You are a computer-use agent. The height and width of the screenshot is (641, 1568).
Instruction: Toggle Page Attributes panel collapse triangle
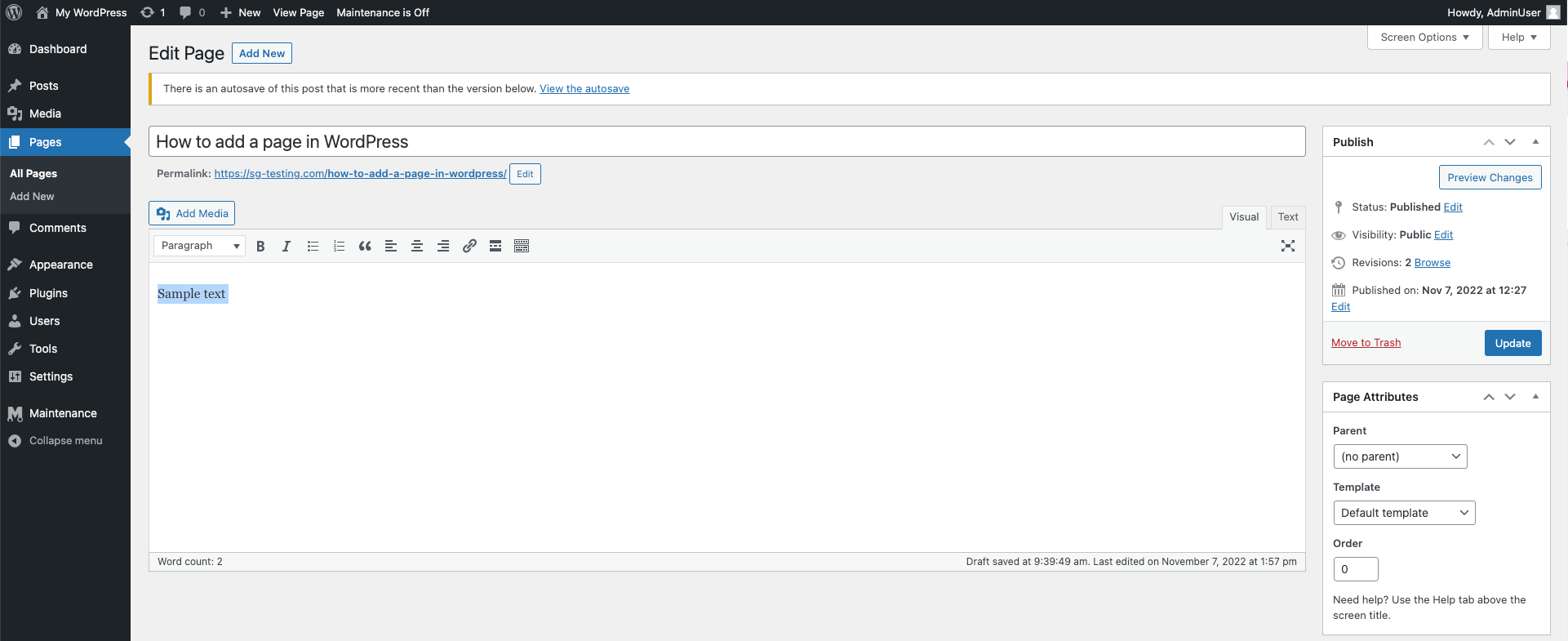coord(1535,397)
